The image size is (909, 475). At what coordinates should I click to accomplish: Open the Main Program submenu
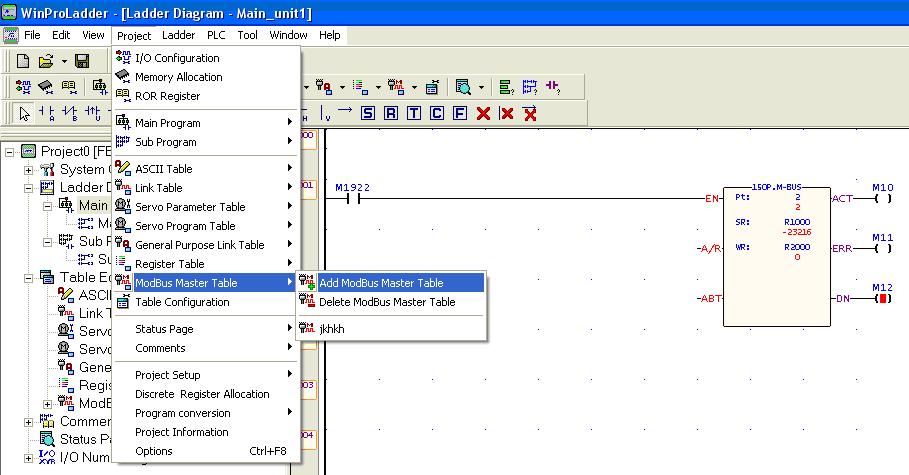(x=206, y=123)
